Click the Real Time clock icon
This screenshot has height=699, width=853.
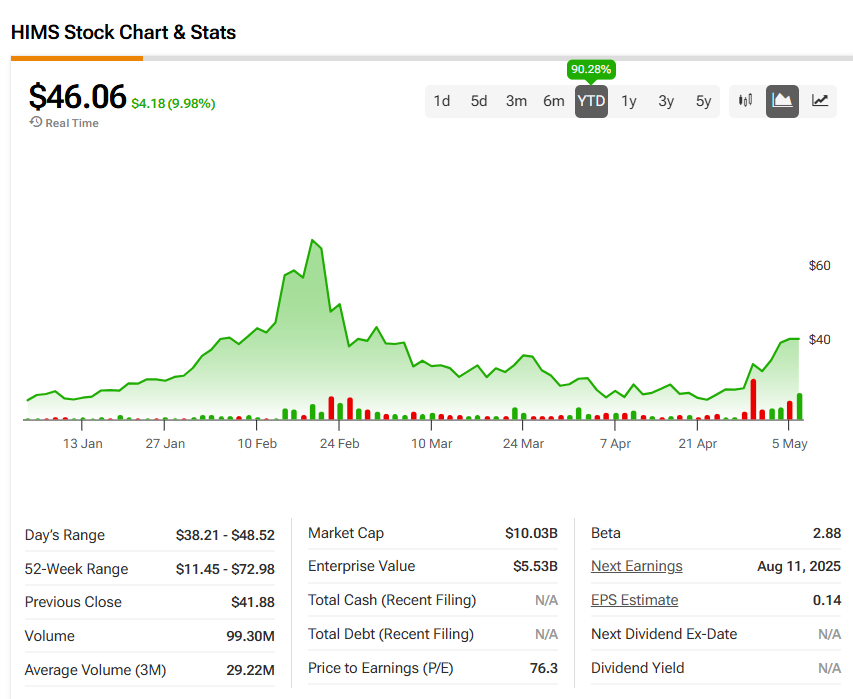click(36, 122)
